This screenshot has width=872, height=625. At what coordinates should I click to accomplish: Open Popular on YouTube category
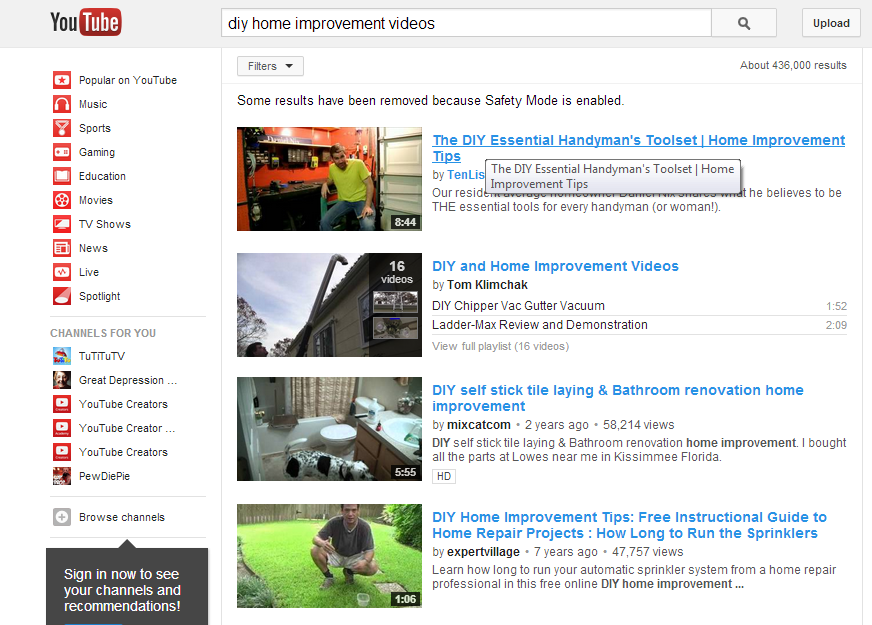pos(128,80)
